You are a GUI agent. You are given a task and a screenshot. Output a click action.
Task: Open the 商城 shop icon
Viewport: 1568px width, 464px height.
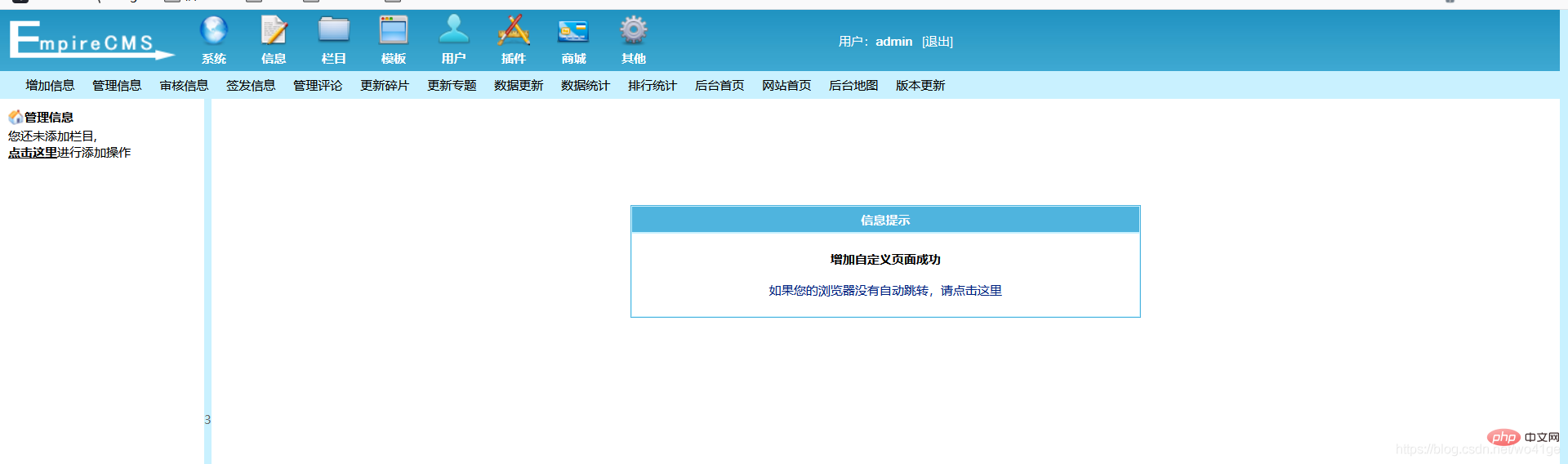(x=573, y=31)
